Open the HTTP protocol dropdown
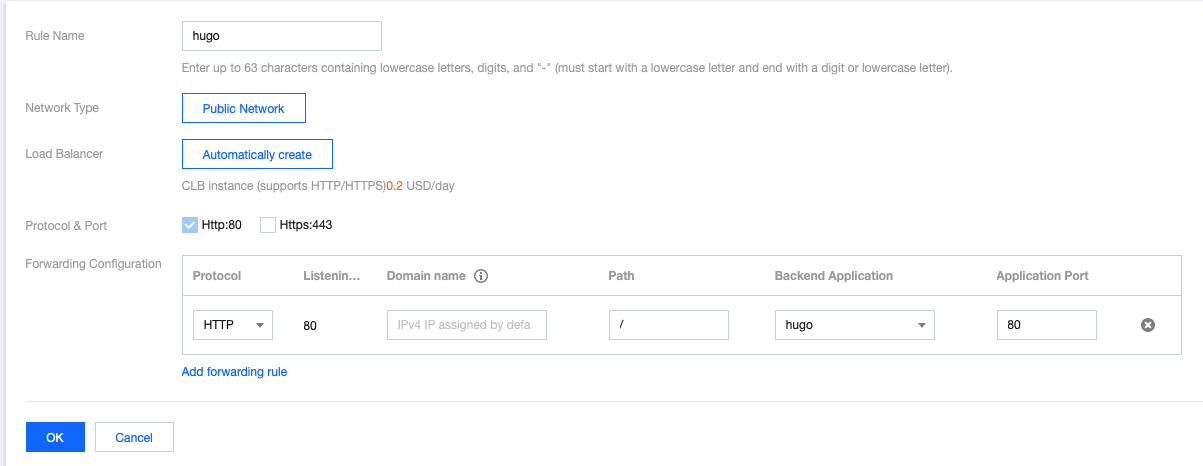This screenshot has width=1203, height=466. click(x=232, y=325)
